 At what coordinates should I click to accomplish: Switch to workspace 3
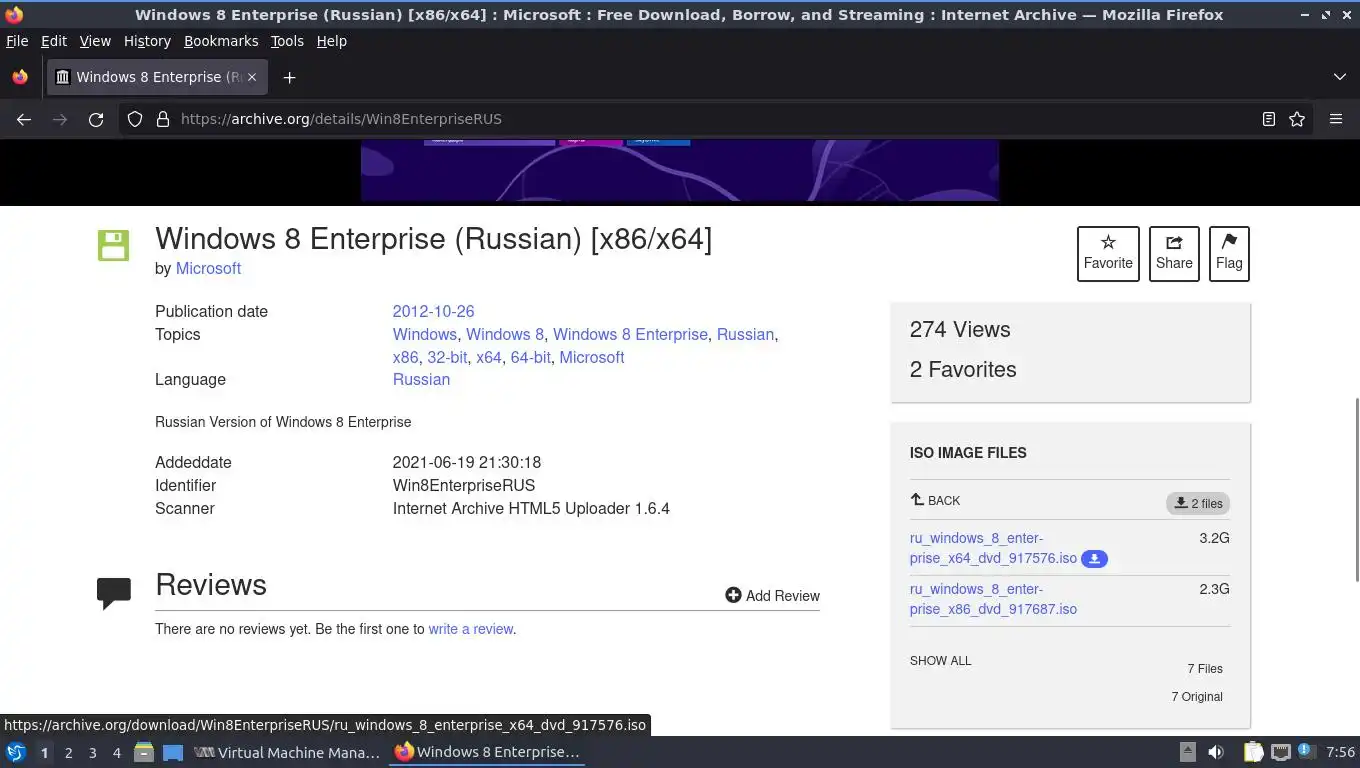tap(93, 753)
